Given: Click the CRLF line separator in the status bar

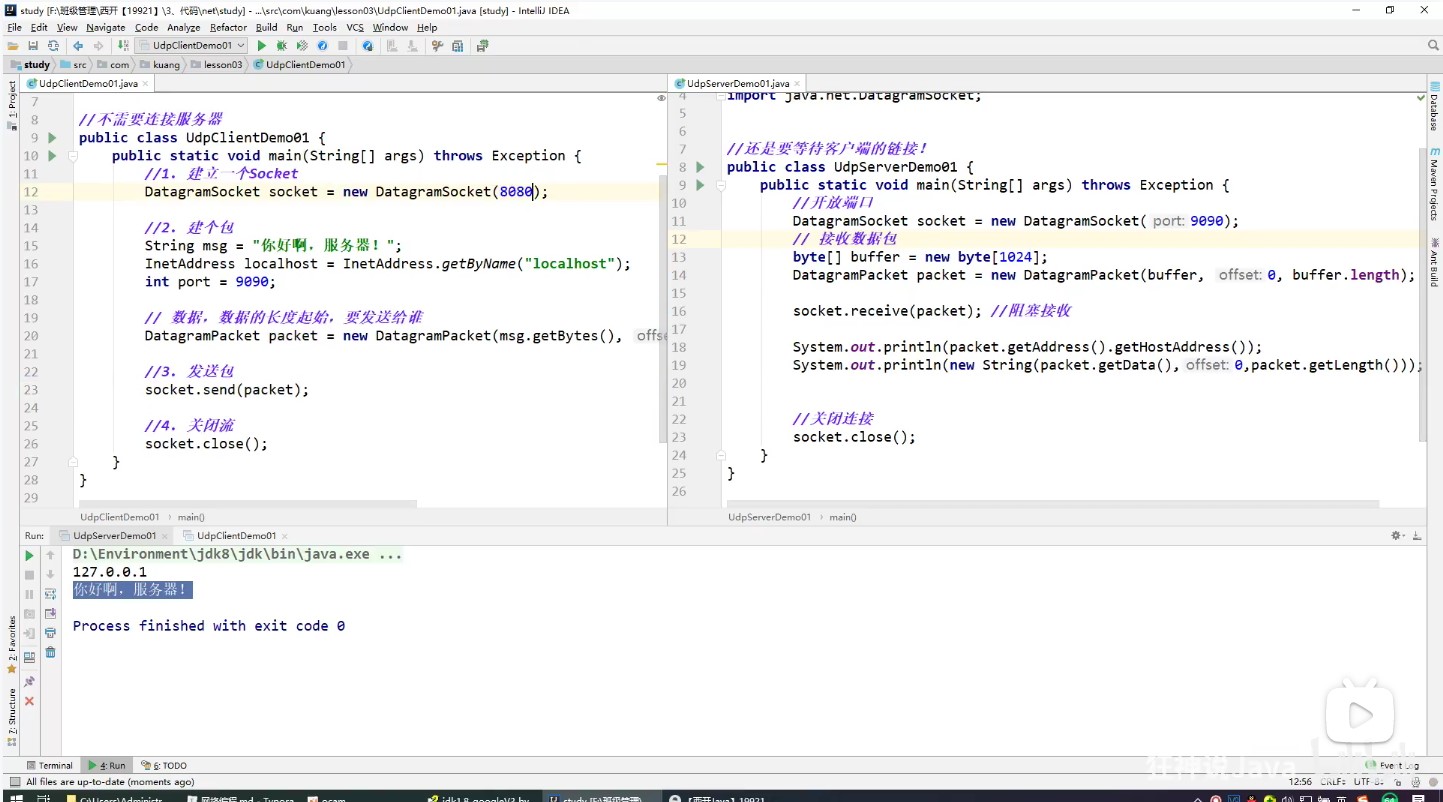Looking at the screenshot, I should (x=1333, y=782).
